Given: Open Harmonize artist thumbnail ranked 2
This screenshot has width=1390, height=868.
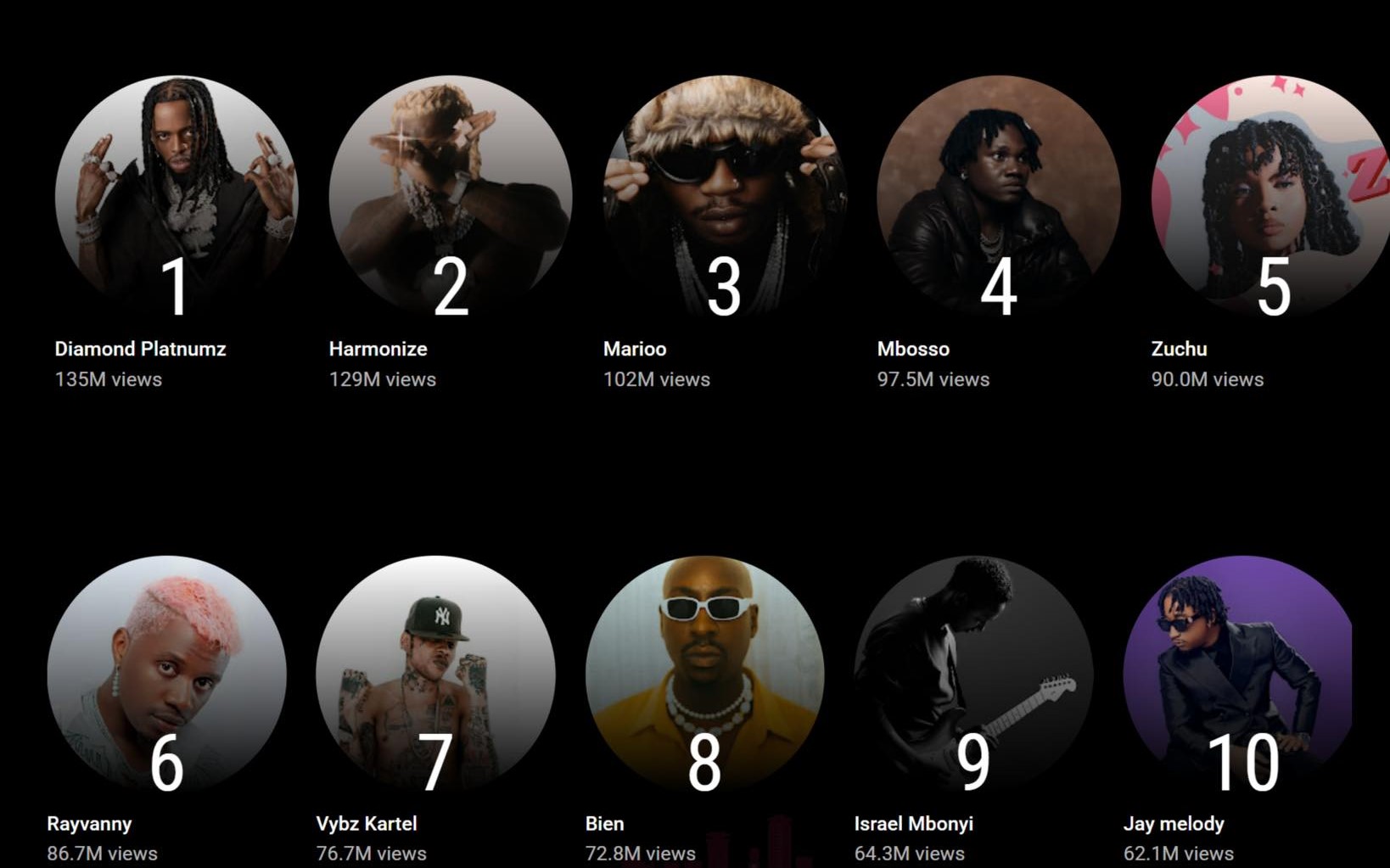Looking at the screenshot, I should tap(451, 197).
